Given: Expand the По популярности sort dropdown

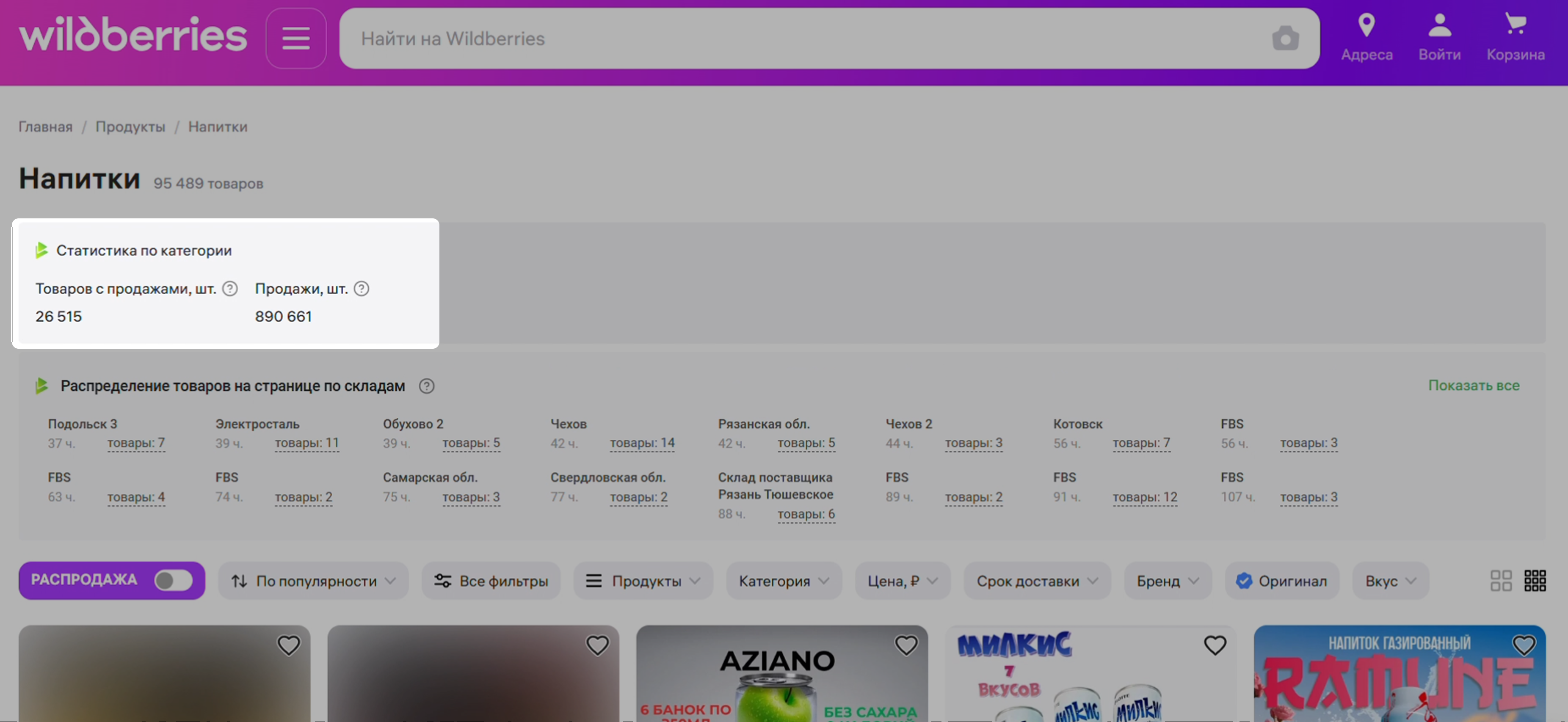Looking at the screenshot, I should (313, 581).
